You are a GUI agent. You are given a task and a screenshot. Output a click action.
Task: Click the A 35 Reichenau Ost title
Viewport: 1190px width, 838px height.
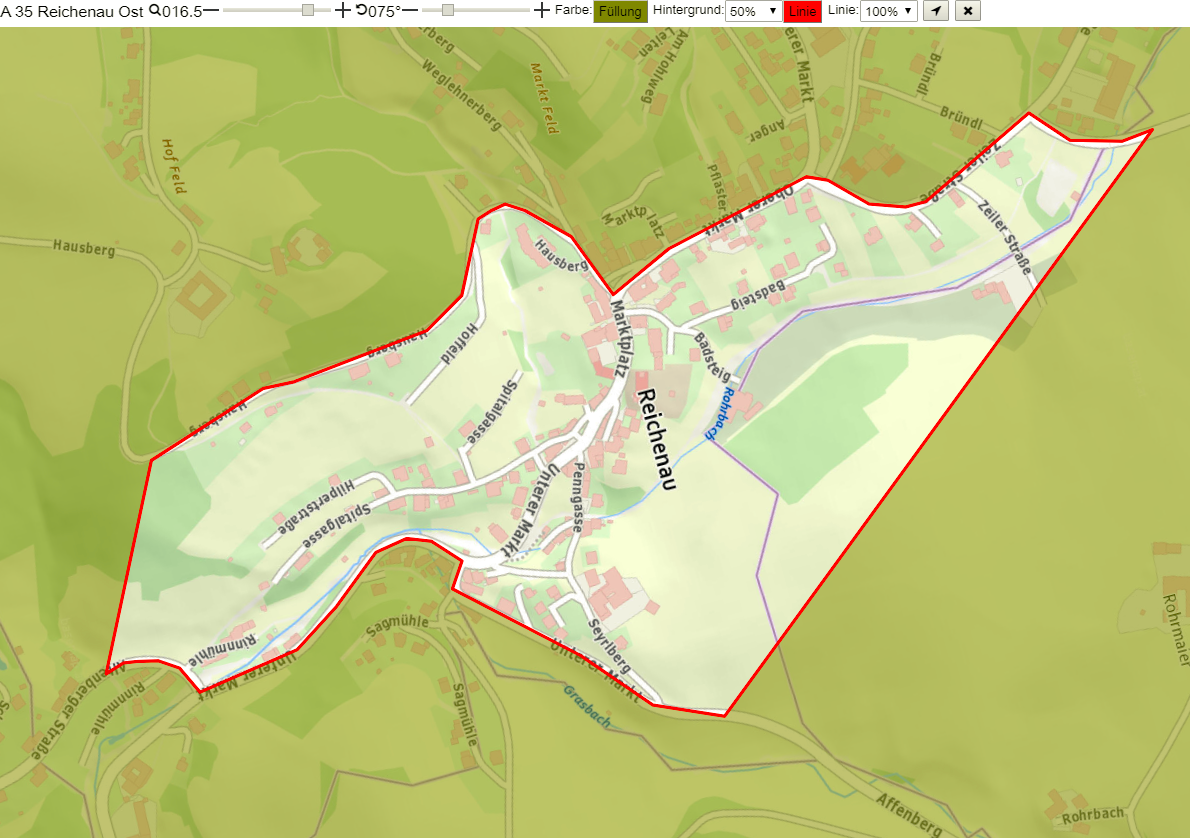(x=72, y=11)
